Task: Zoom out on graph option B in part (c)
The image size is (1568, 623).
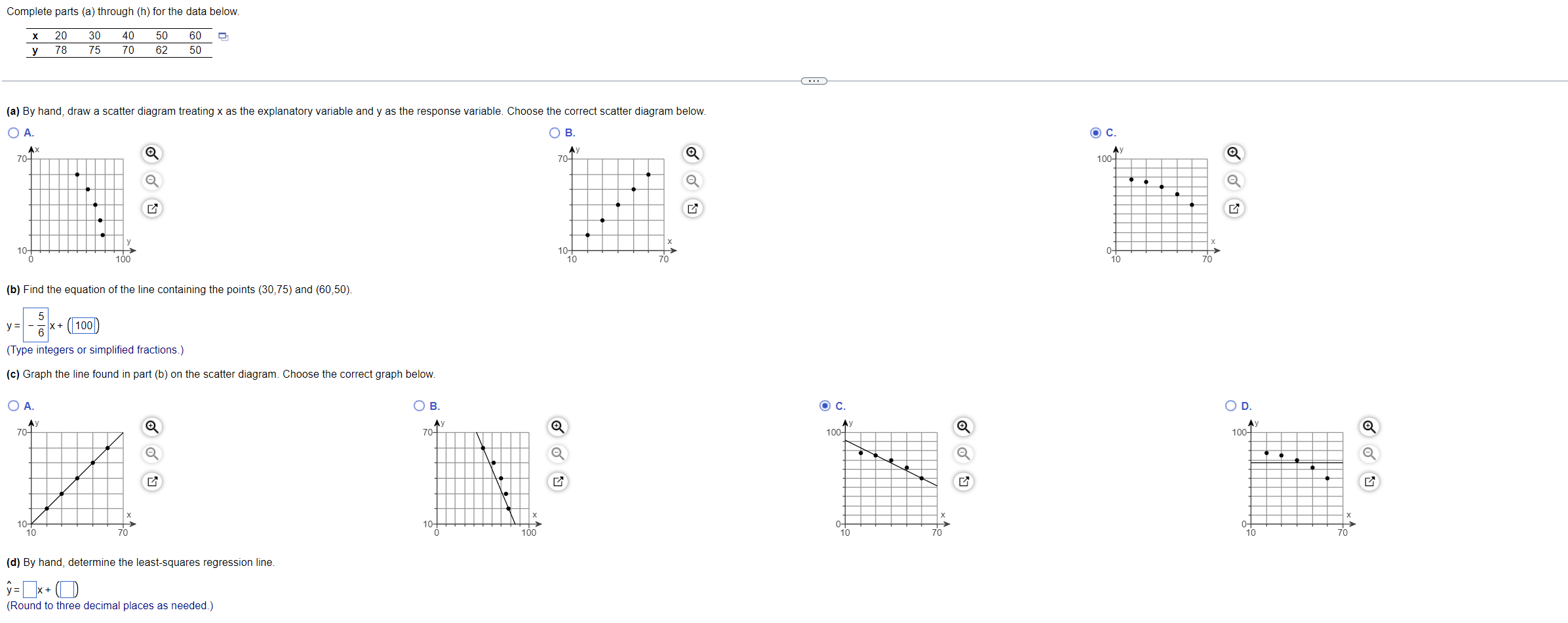Action: point(557,454)
